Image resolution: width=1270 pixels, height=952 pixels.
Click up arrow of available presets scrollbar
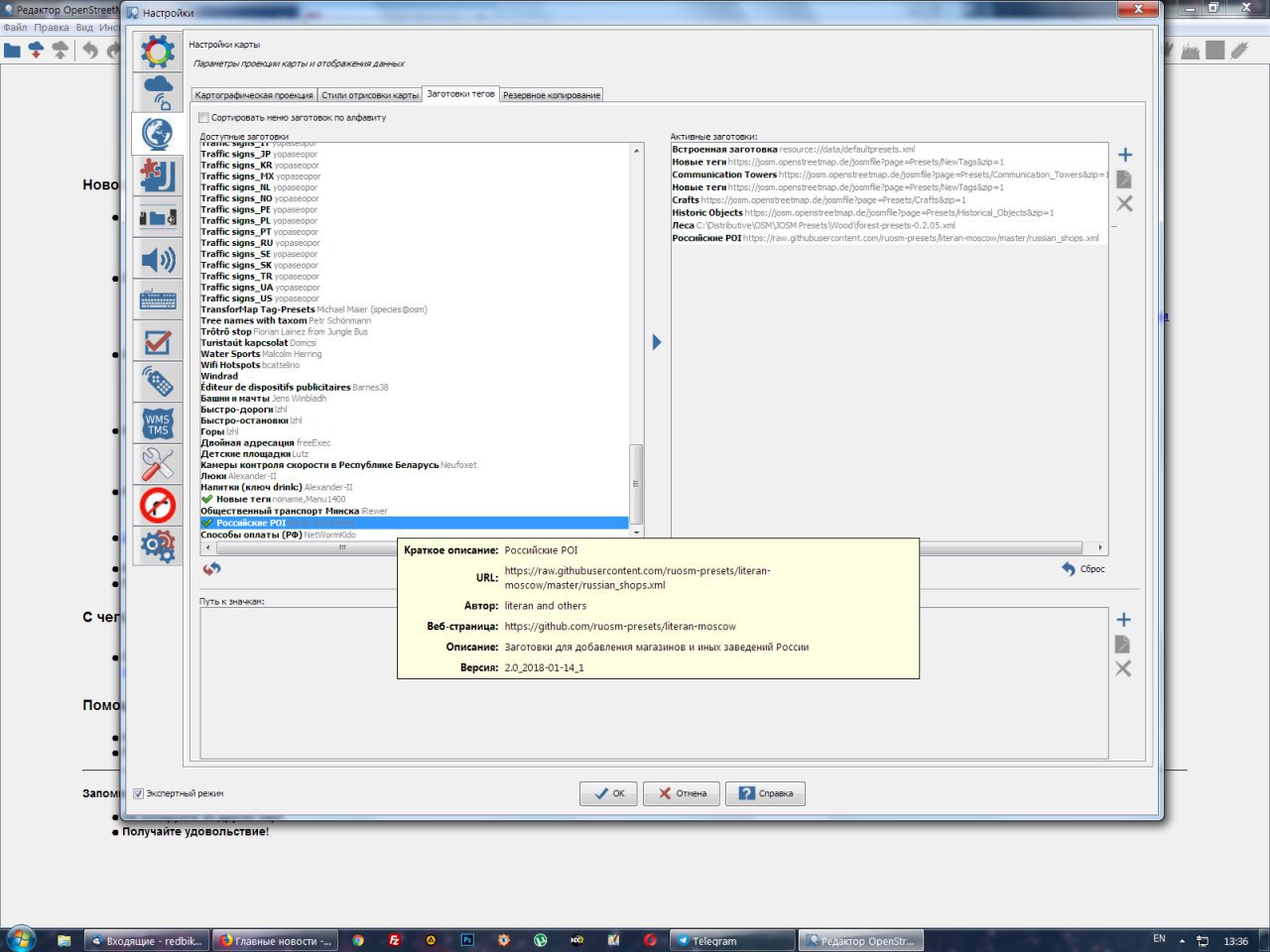[637, 150]
